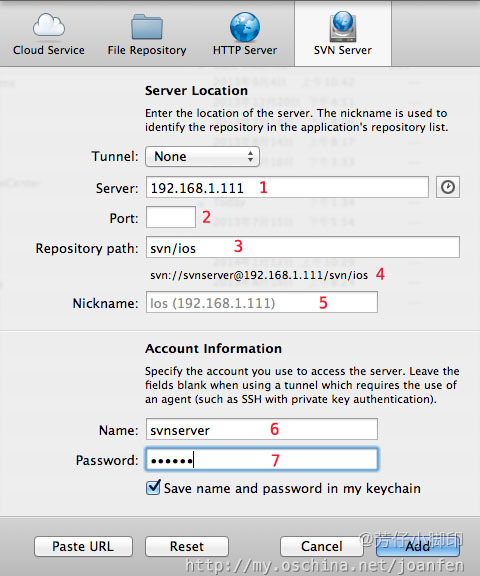Click the Nickname text field
Screen dimensions: 480x576
262,302
